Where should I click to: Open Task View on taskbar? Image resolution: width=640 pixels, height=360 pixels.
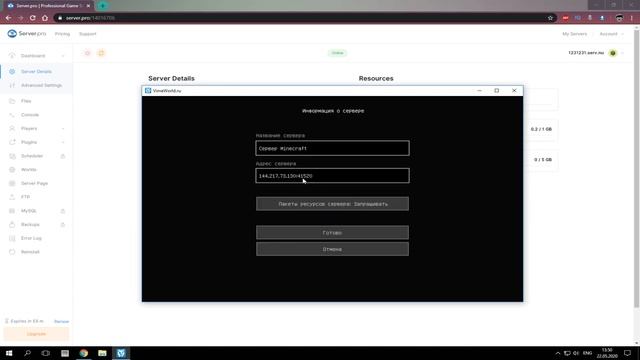pos(46,353)
